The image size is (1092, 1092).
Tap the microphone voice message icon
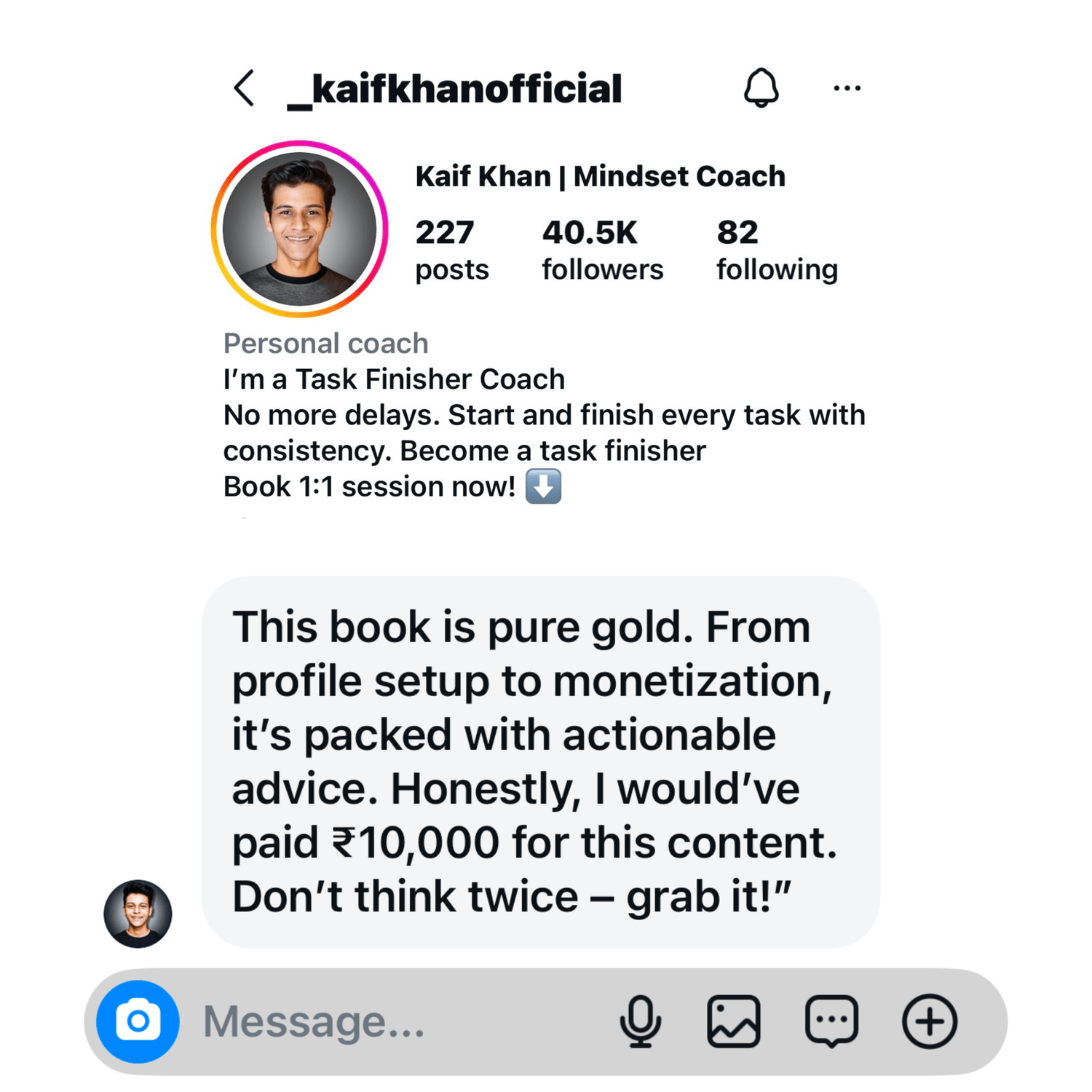click(x=641, y=1021)
